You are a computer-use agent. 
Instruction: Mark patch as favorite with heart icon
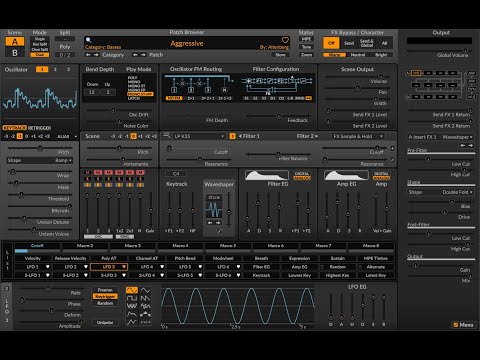[285, 40]
